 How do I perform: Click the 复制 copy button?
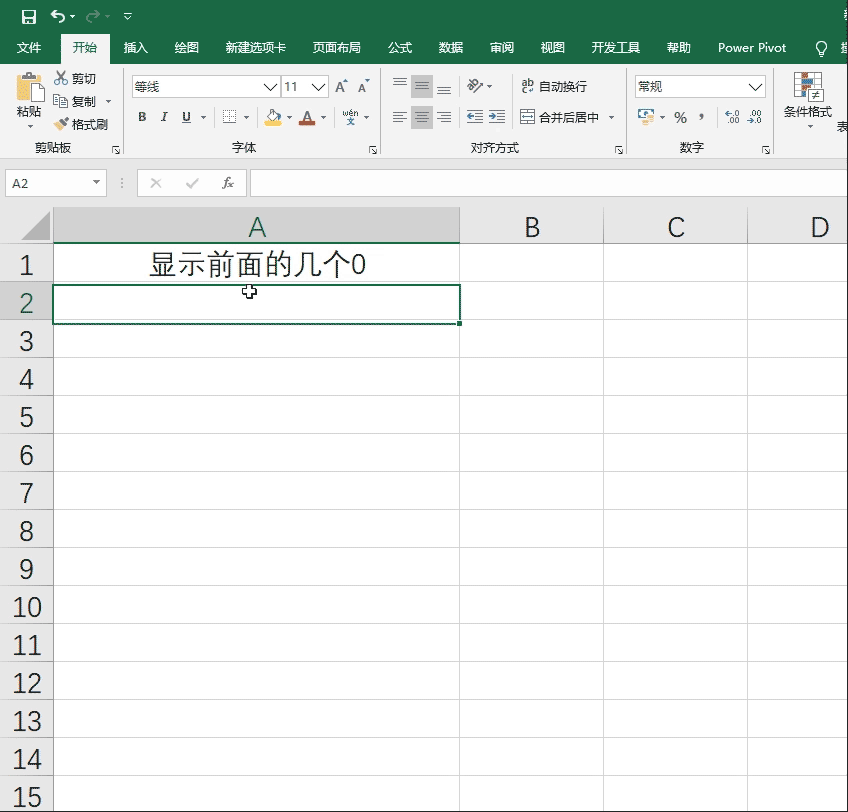pyautogui.click(x=75, y=101)
